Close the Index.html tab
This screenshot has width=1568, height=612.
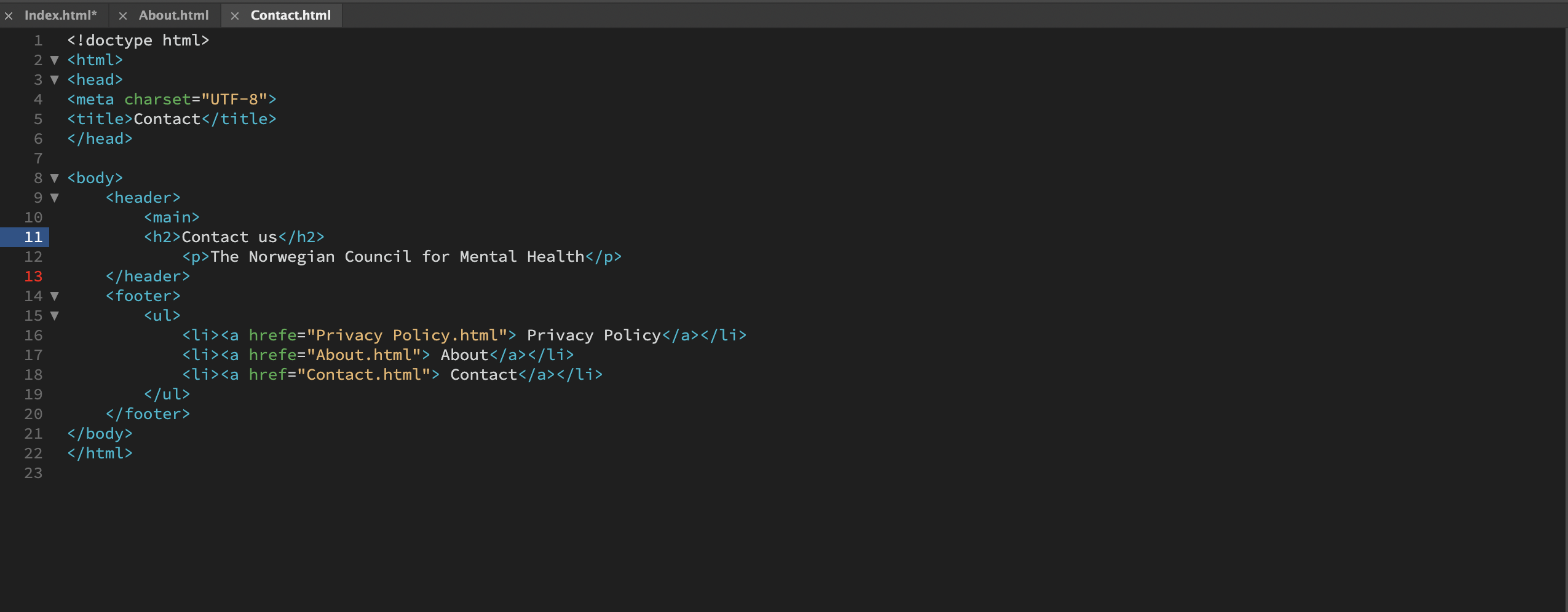(x=9, y=16)
